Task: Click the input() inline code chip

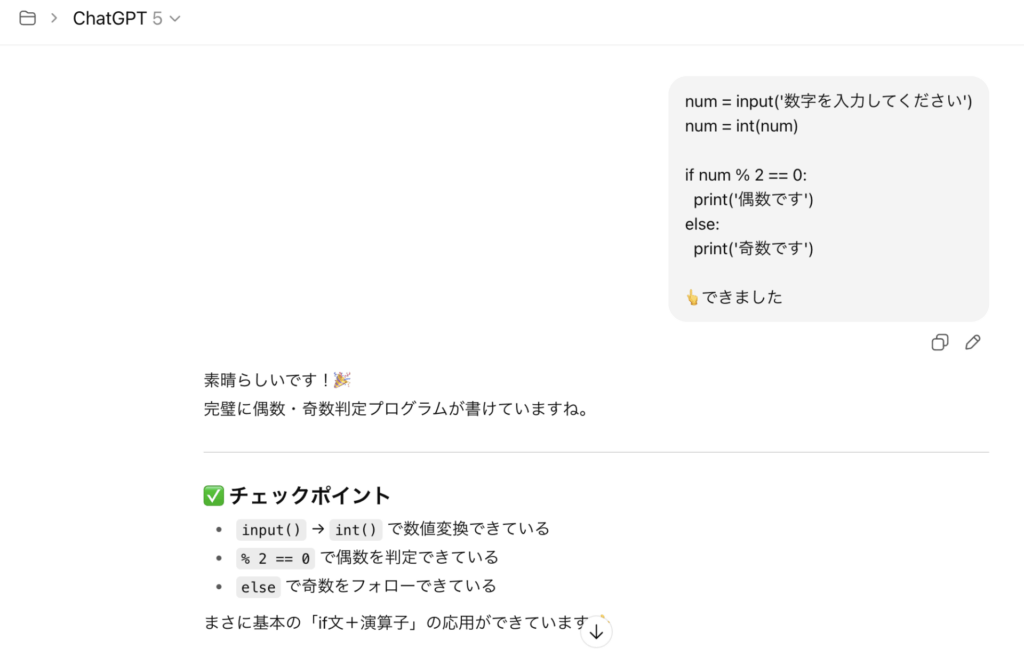Action: [271, 529]
